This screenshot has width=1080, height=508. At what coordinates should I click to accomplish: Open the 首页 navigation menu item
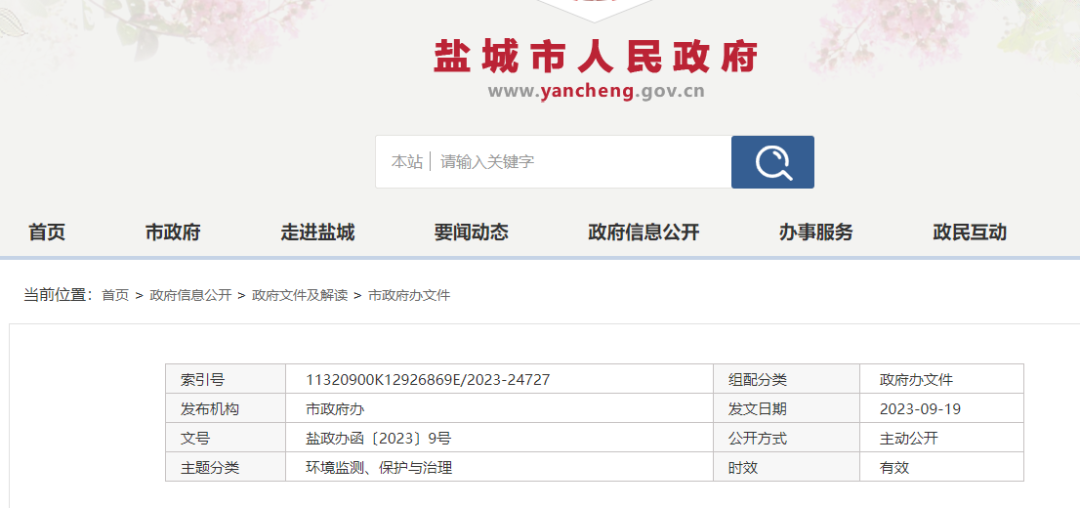47,233
